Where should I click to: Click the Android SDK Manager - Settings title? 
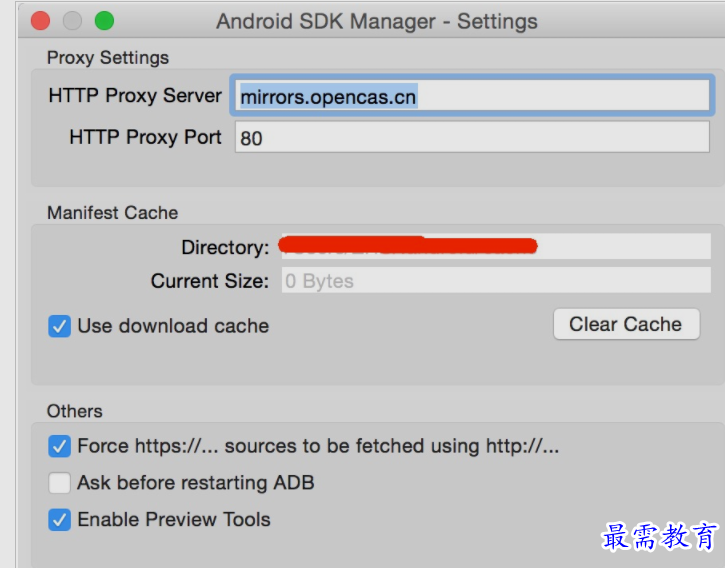[x=377, y=21]
